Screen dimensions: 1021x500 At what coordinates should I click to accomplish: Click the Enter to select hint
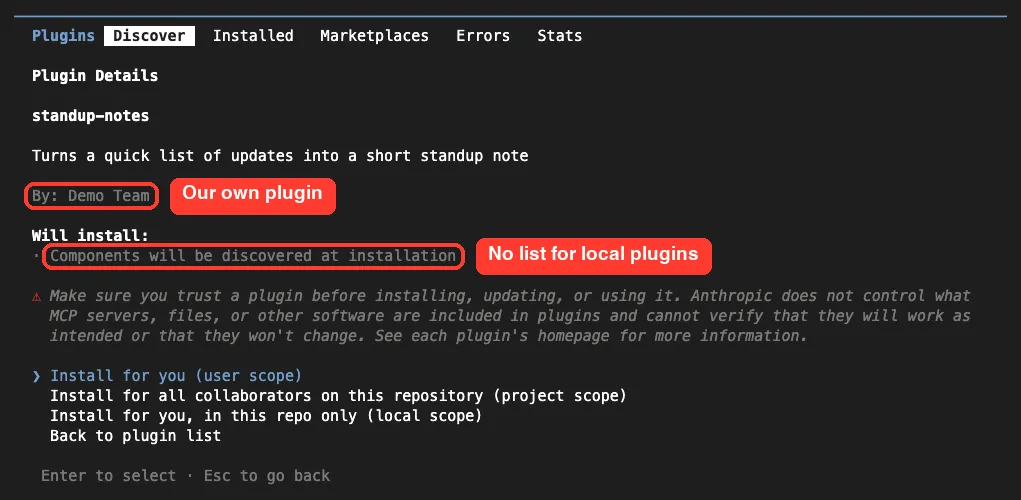coord(108,476)
